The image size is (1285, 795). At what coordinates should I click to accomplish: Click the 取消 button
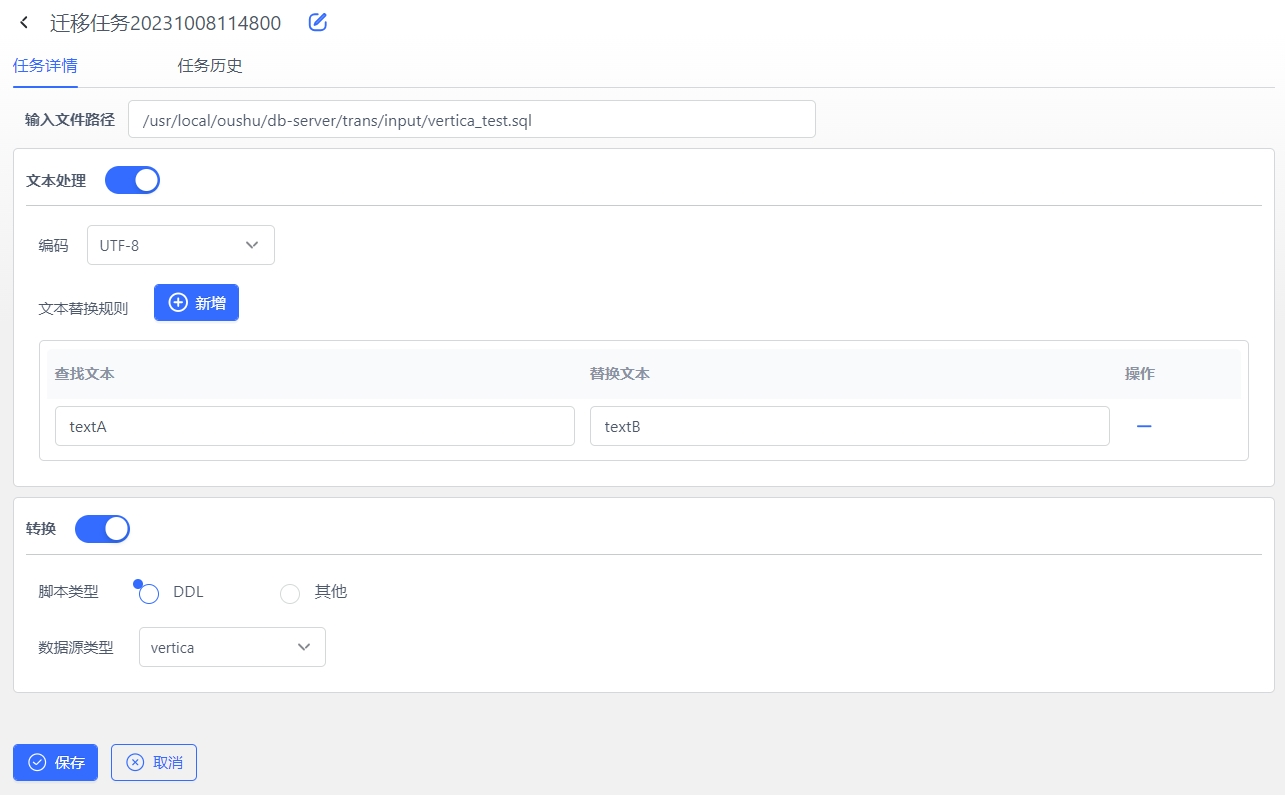point(154,762)
